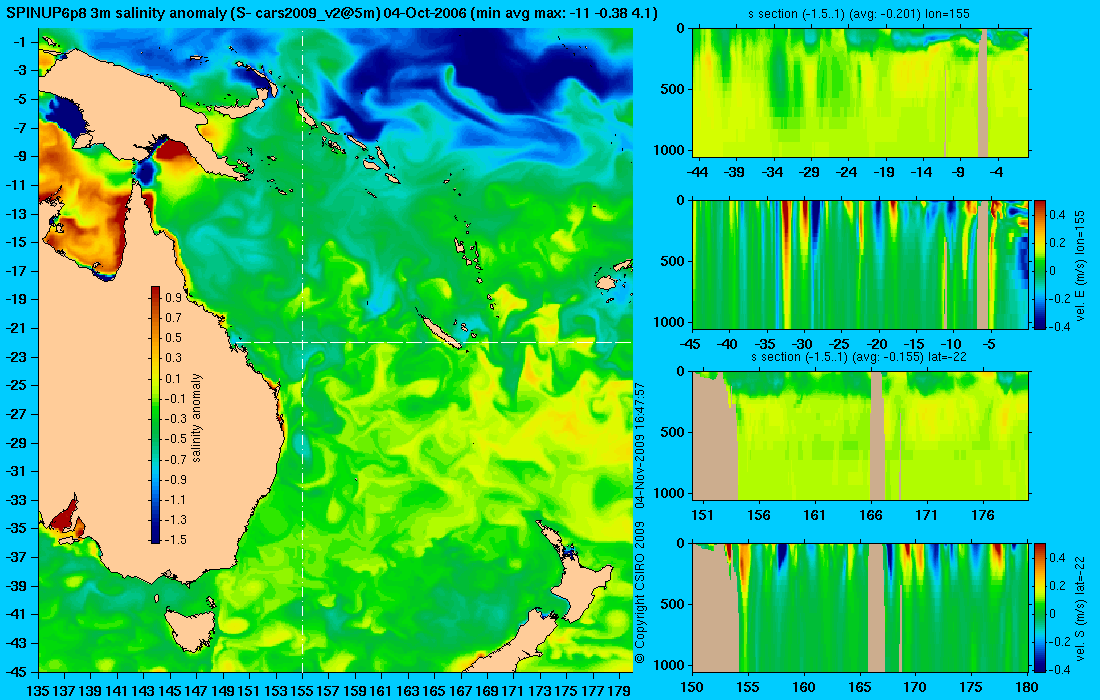This screenshot has width=1100, height=700.
Task: Click the vertical '© Copyright CSIRO 2009' text
Action: pyautogui.click(x=640, y=593)
